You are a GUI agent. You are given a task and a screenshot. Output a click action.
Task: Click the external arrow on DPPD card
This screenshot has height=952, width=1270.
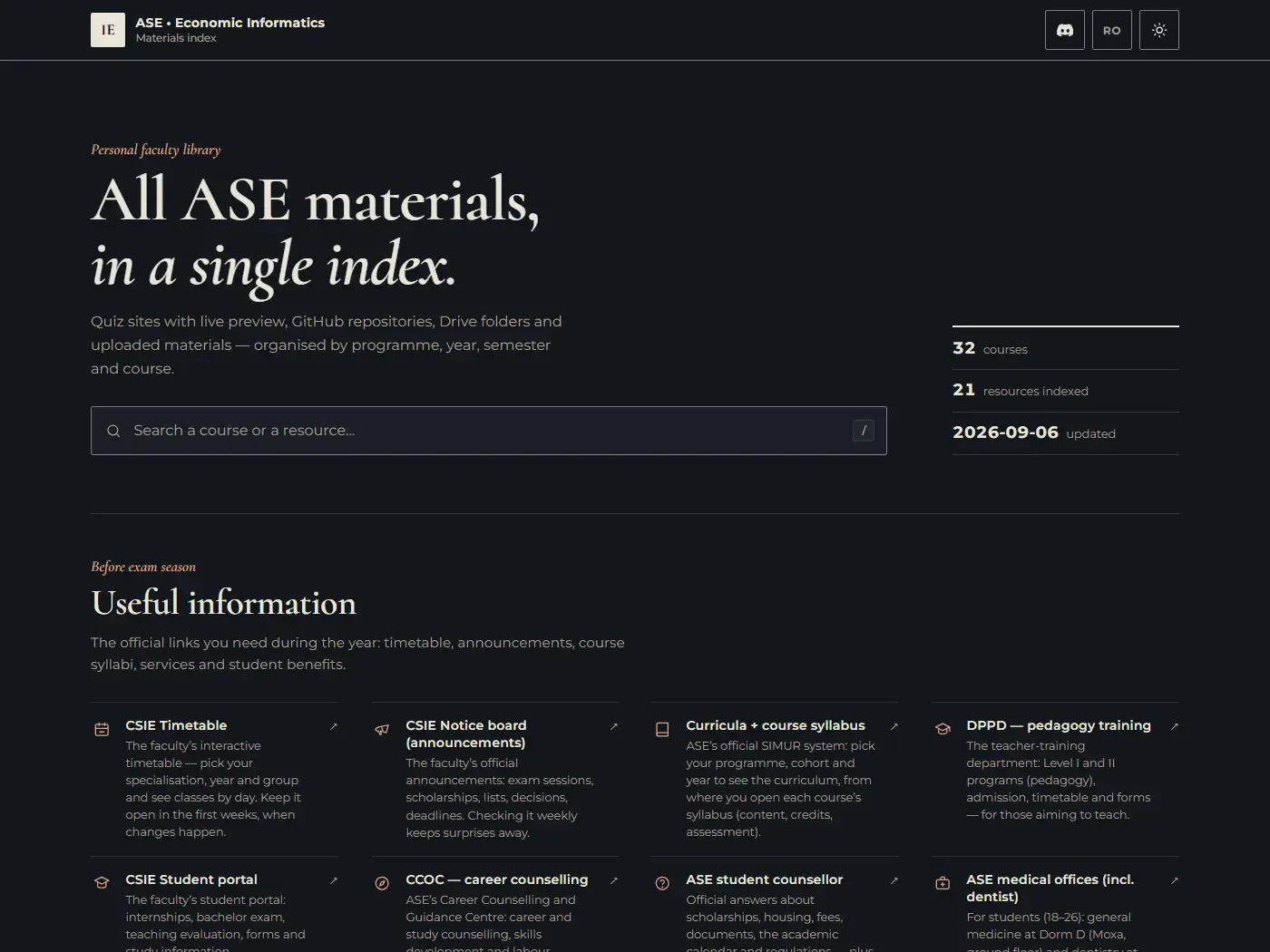(1175, 726)
